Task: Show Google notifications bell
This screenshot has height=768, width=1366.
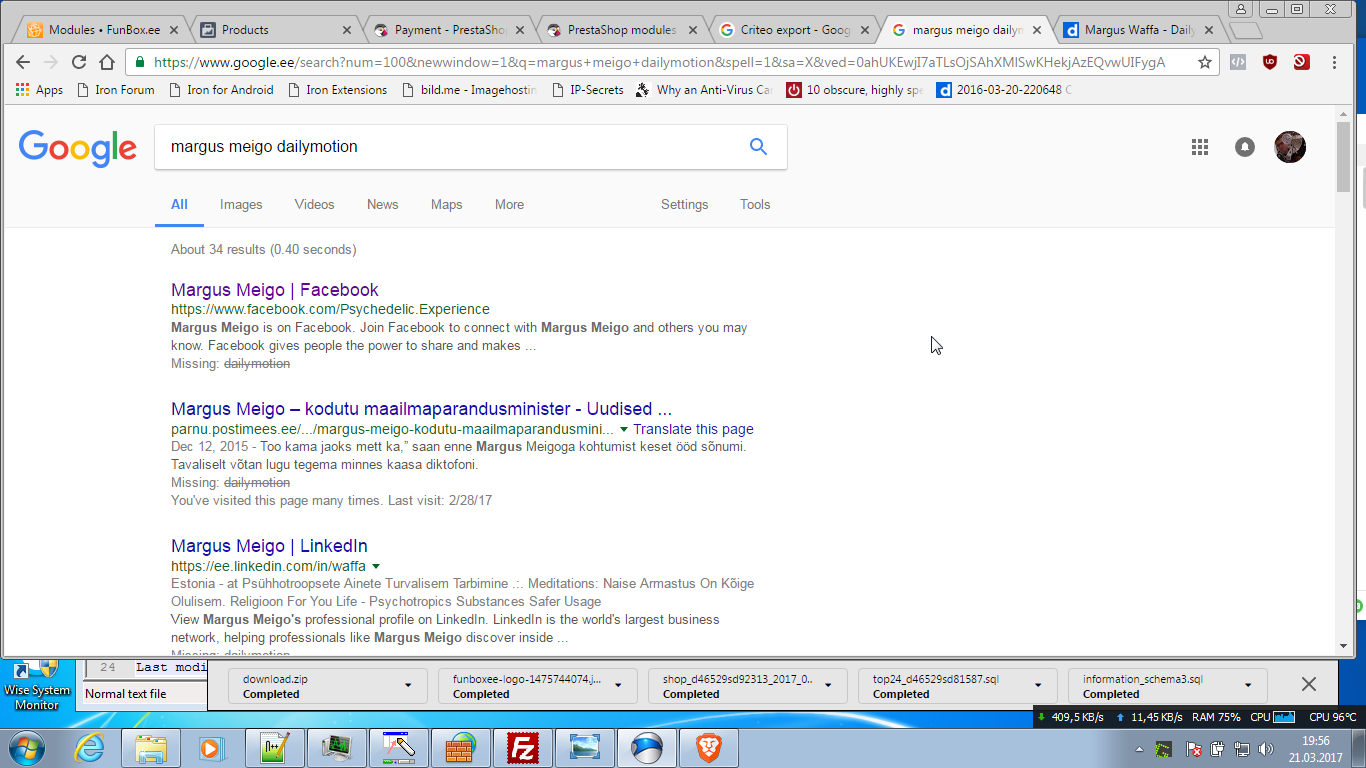Action: tap(1245, 147)
